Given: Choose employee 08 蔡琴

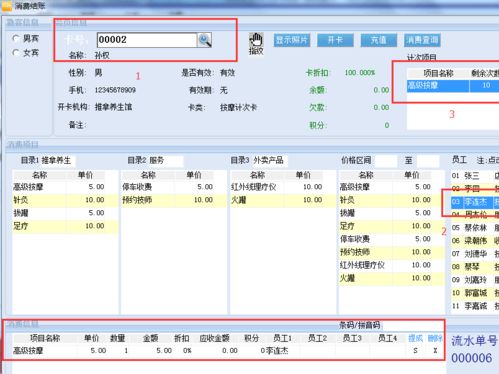Looking at the screenshot, I should pos(475,267).
